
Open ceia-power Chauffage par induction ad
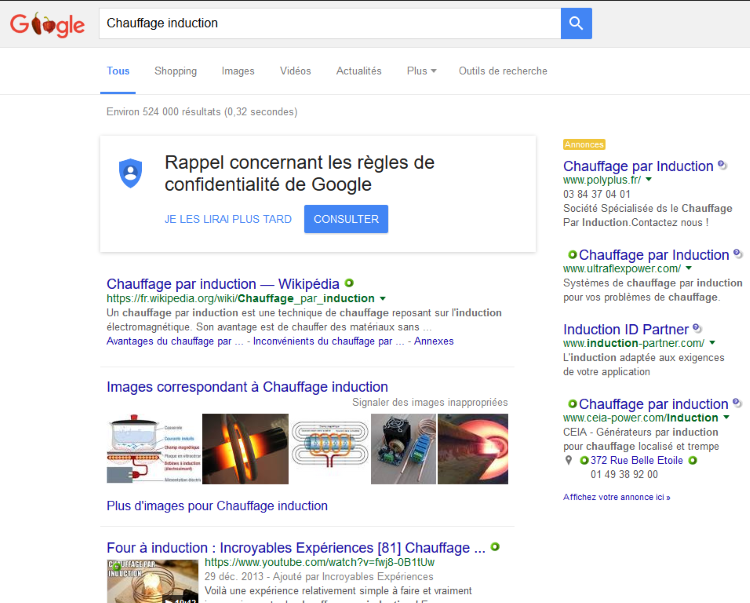653,404
